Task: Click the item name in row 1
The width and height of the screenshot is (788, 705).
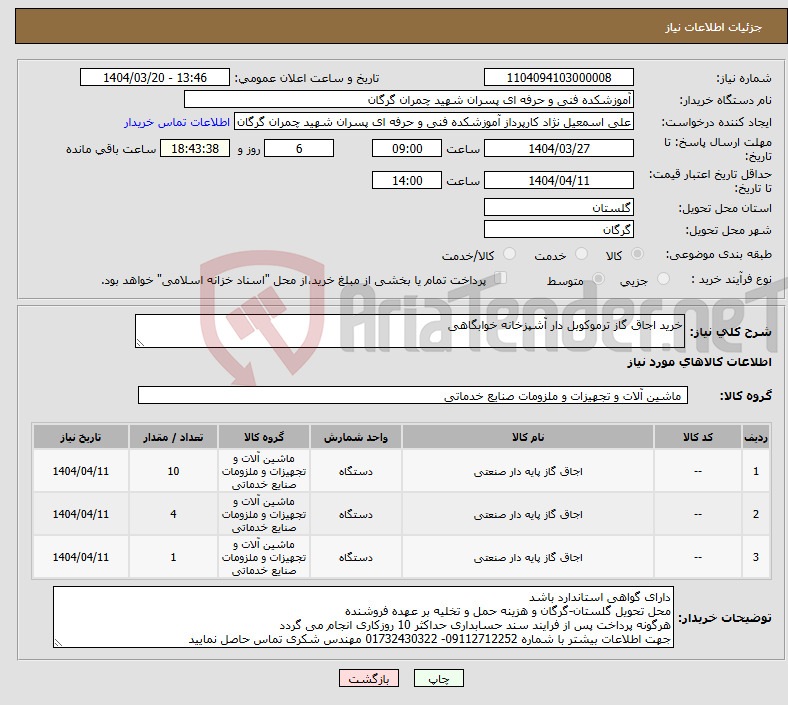Action: pyautogui.click(x=528, y=471)
